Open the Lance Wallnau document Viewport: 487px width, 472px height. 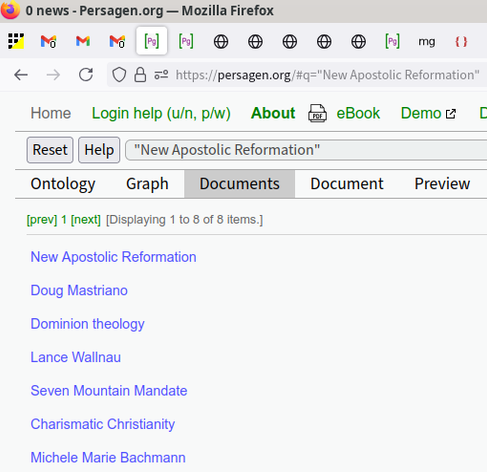coord(76,357)
